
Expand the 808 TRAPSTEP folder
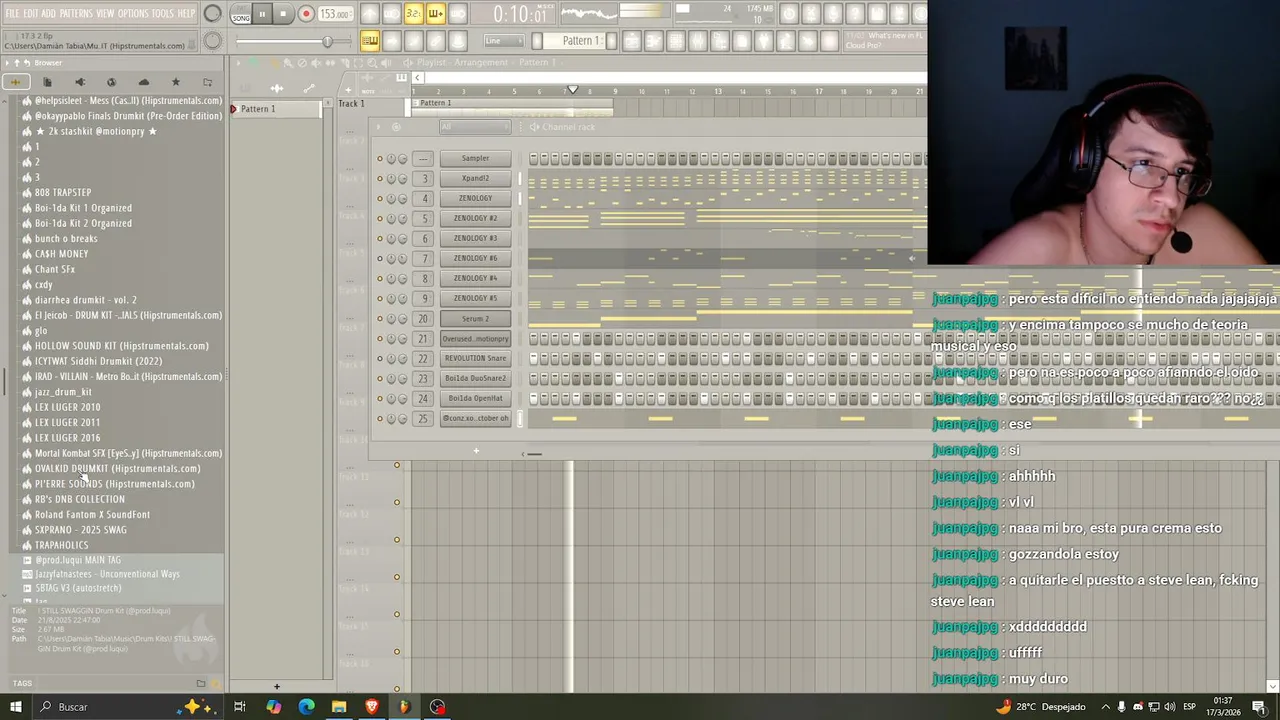(63, 192)
